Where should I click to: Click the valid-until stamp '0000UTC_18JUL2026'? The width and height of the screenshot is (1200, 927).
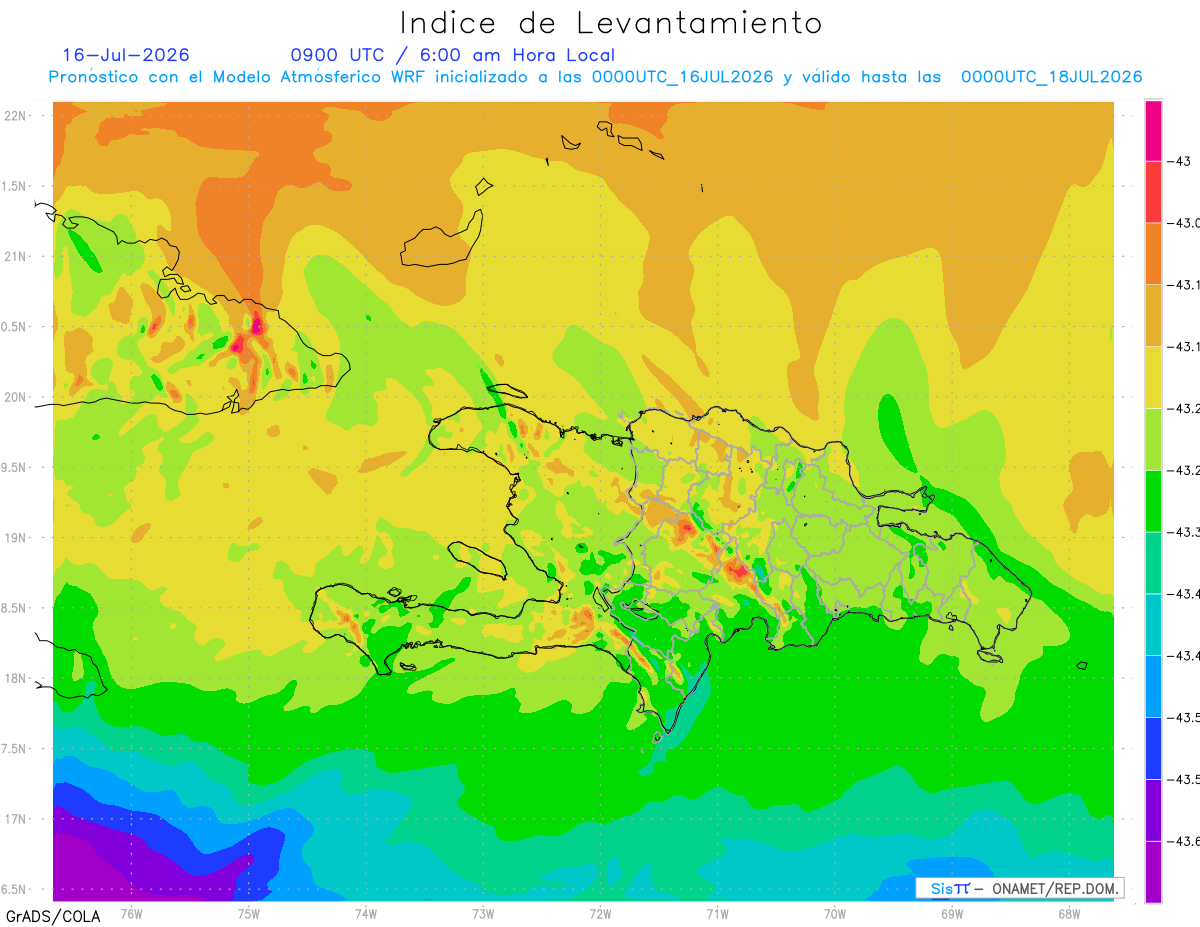pyautogui.click(x=1051, y=77)
